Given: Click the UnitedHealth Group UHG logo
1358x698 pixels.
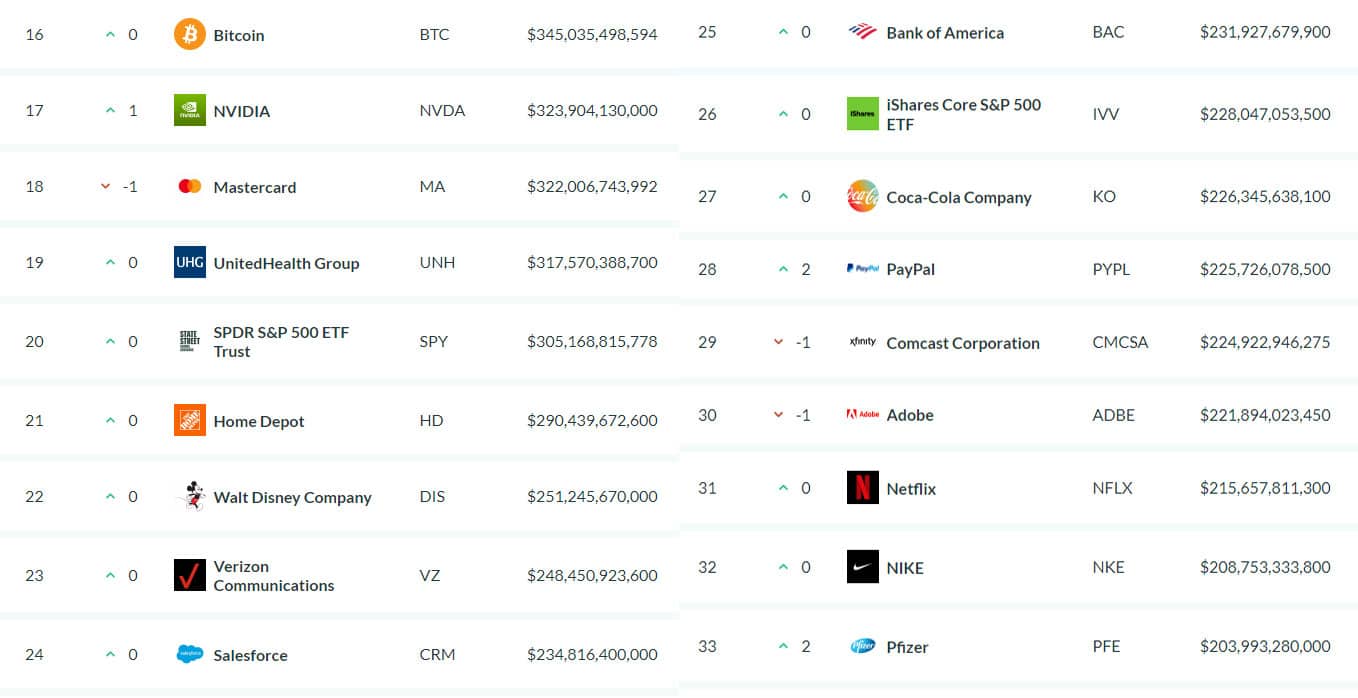Looking at the screenshot, I should pyautogui.click(x=189, y=262).
